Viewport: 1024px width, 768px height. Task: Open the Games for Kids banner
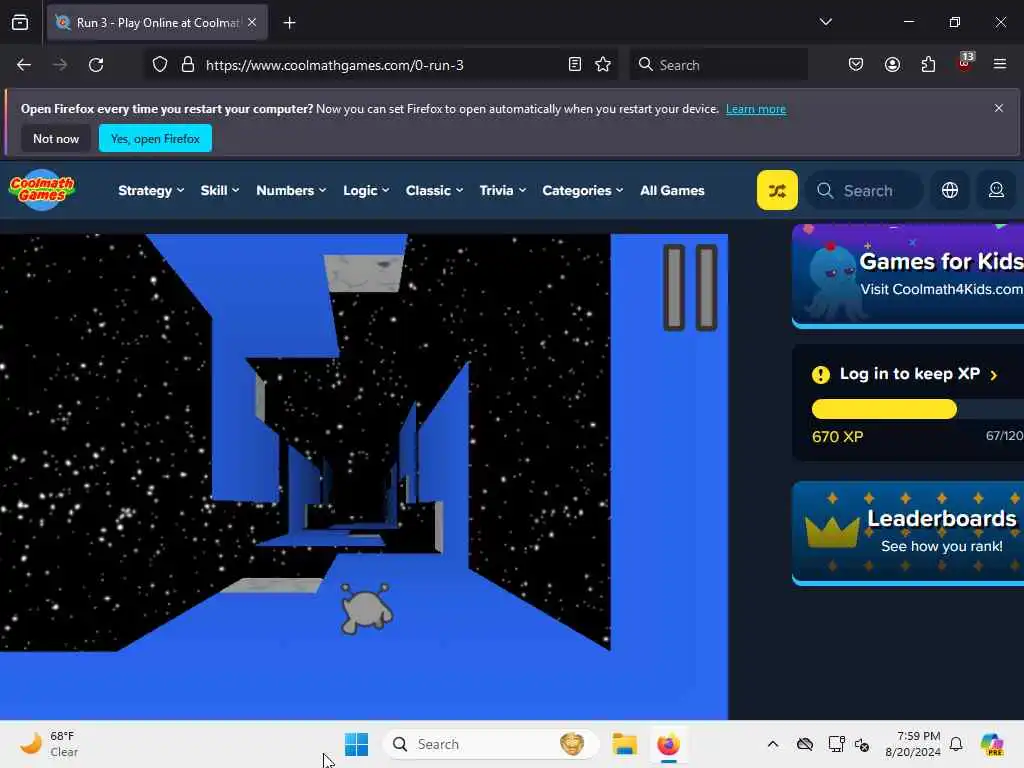(908, 276)
